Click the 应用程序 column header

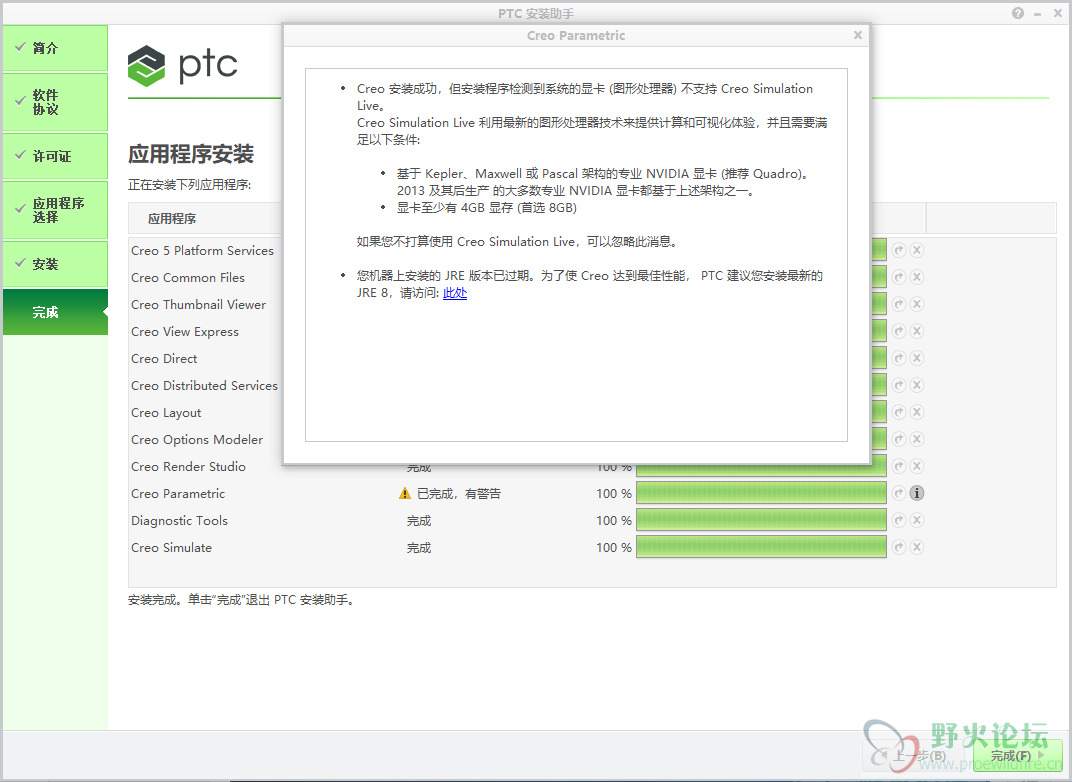pyautogui.click(x=172, y=219)
